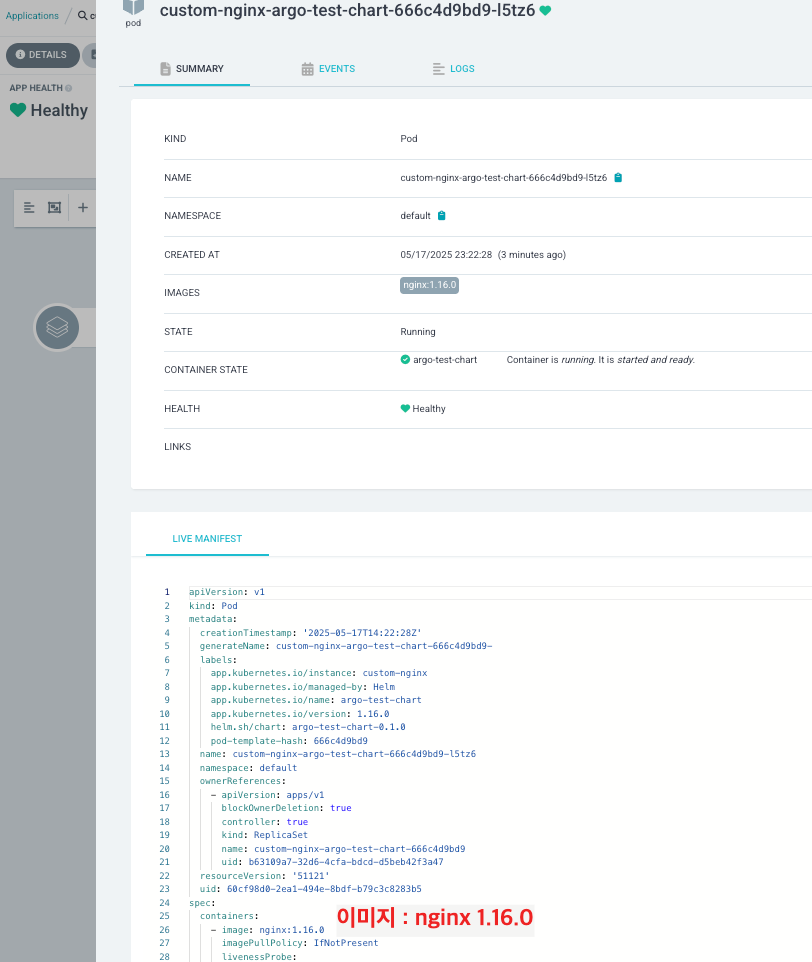
Task: Click the 'pod-template-hash' label line
Action: [x=289, y=741]
